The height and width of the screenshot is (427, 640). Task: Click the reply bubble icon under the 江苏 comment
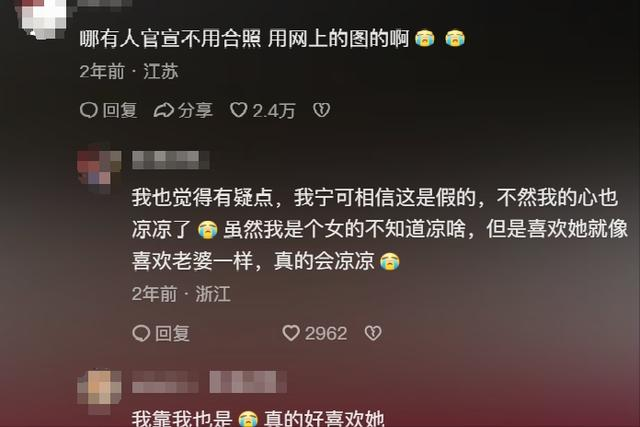click(x=89, y=110)
